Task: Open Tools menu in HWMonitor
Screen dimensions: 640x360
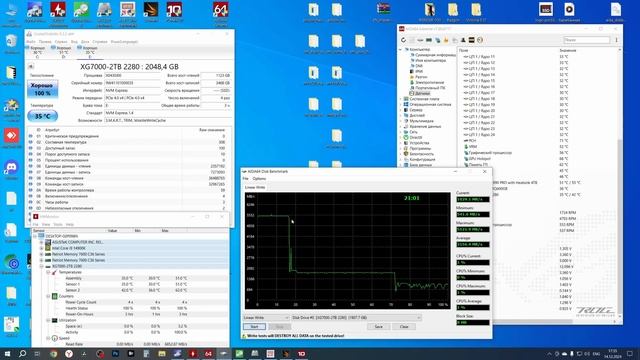Action: pyautogui.click(x=58, y=224)
